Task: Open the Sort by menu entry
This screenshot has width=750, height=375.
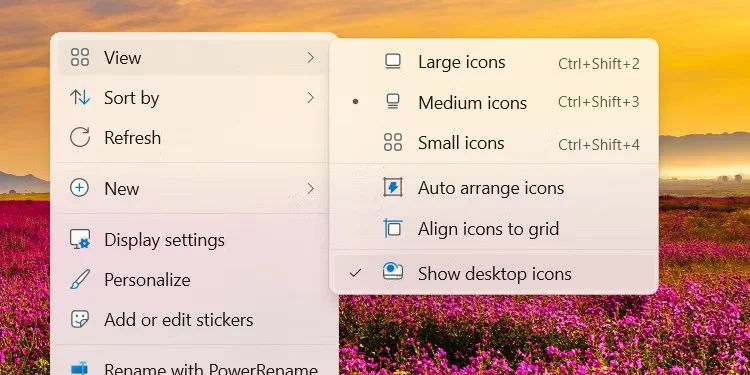Action: 195,98
